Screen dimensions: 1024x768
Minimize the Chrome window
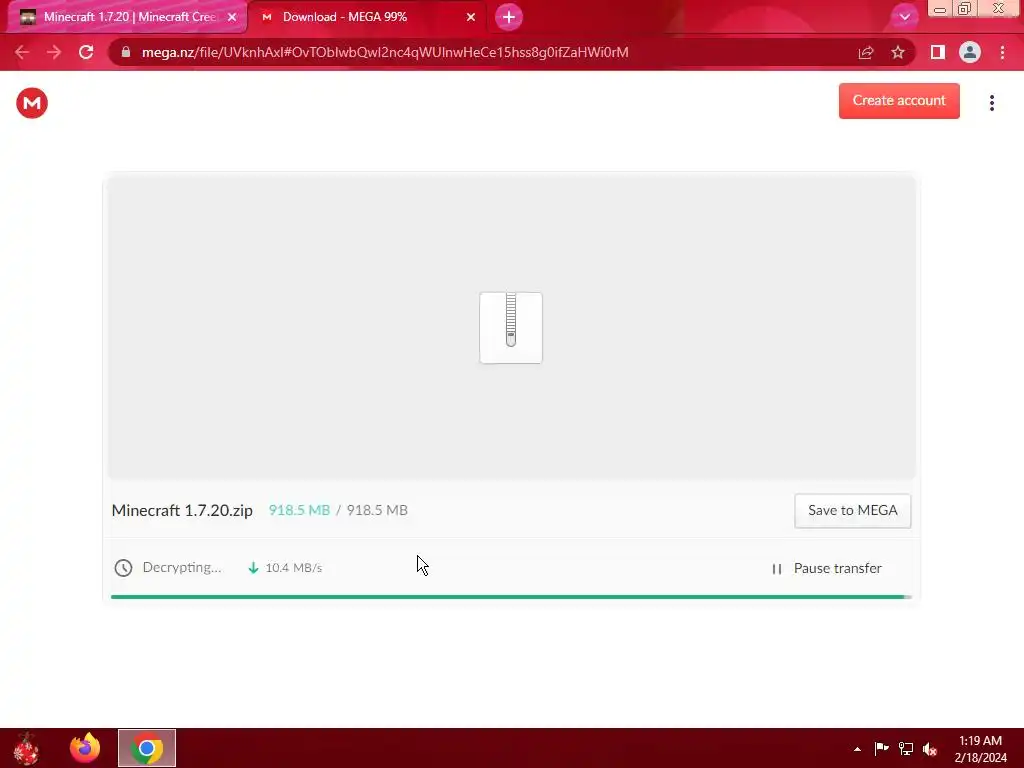pyautogui.click(x=940, y=9)
